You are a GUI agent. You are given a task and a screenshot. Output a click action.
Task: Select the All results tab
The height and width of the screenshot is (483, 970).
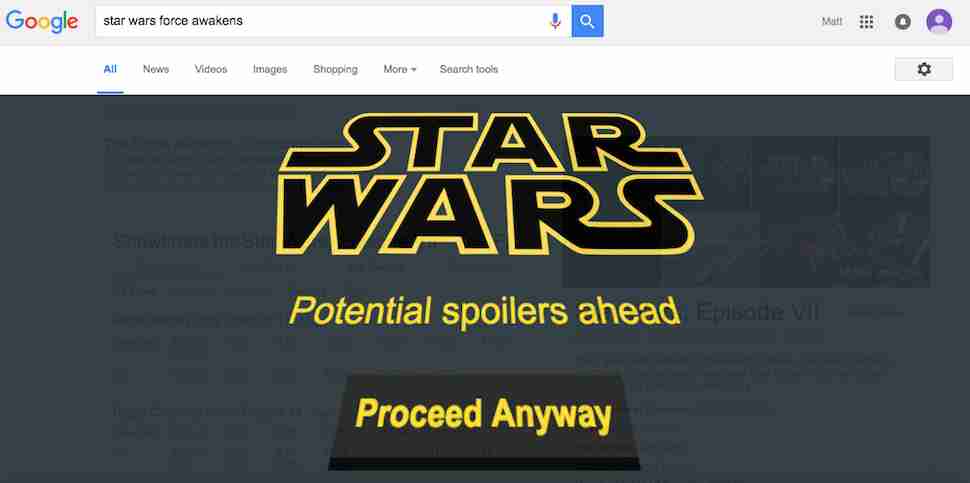[x=110, y=69]
